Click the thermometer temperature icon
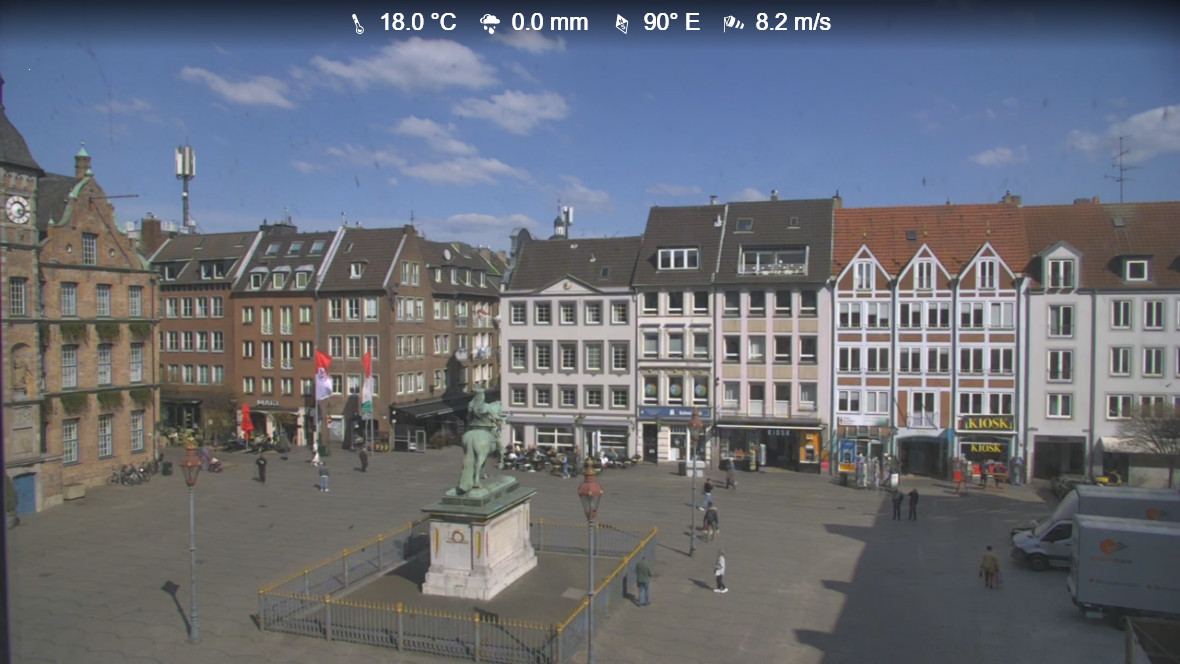 pos(358,23)
